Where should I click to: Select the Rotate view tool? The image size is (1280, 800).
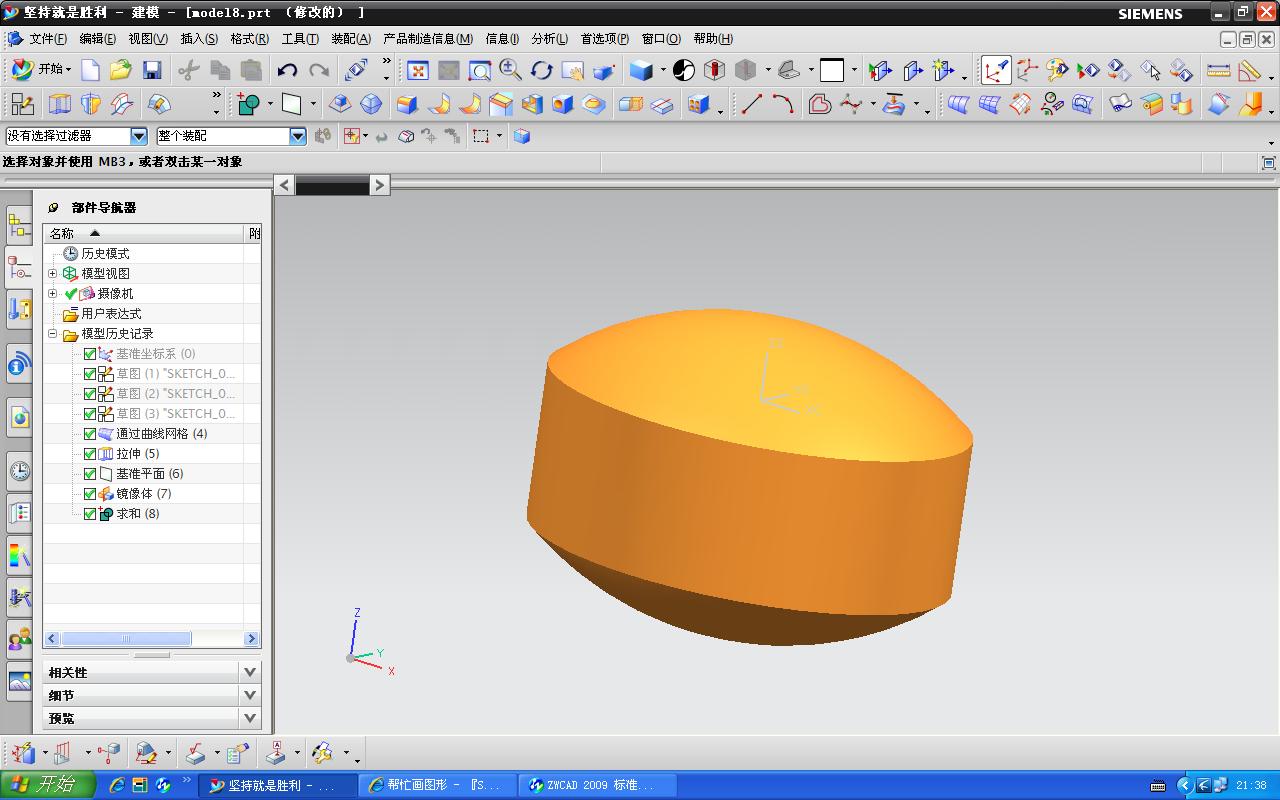(542, 70)
